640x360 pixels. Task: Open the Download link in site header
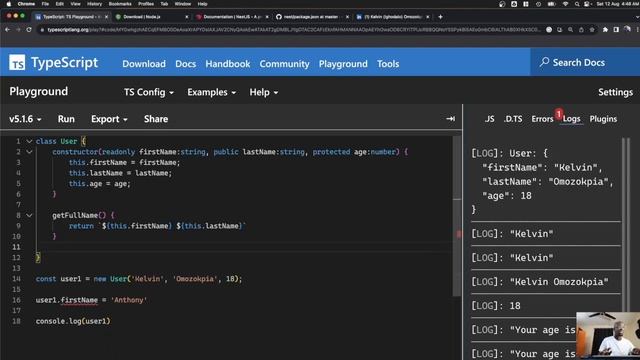tap(144, 64)
